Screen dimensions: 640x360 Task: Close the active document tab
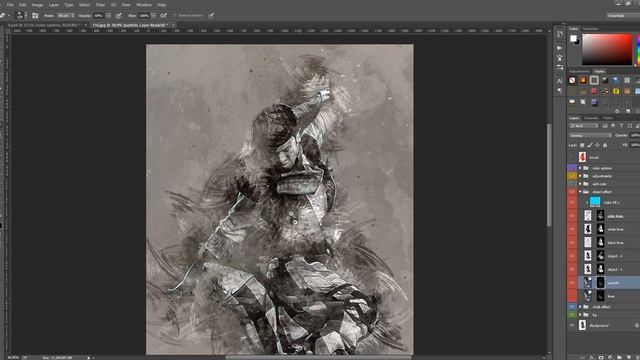coord(173,25)
